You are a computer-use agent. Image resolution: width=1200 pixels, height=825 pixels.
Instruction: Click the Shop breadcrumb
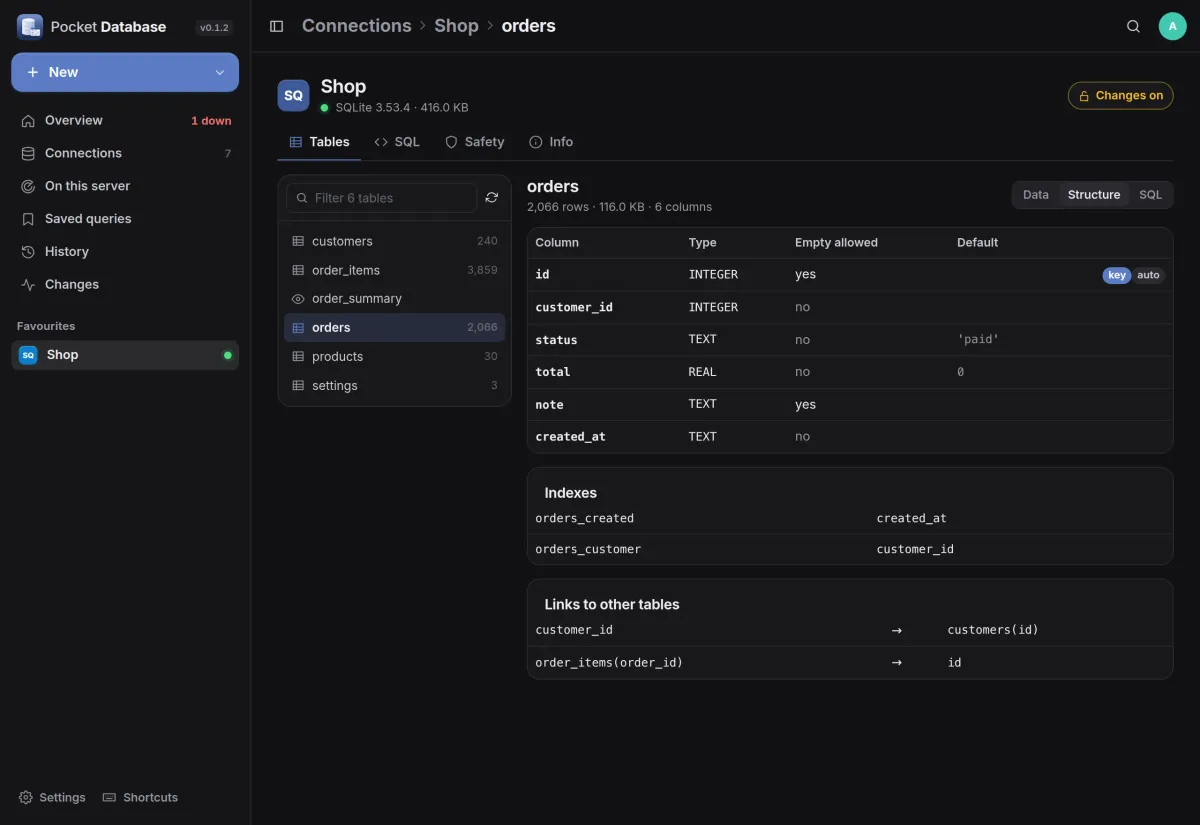456,26
